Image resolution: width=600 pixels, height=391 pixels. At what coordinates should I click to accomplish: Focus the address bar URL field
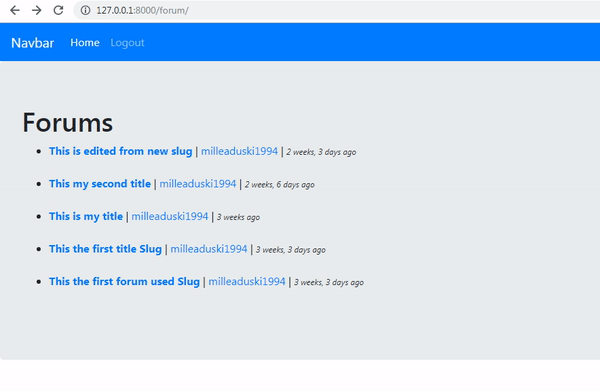pyautogui.click(x=337, y=10)
